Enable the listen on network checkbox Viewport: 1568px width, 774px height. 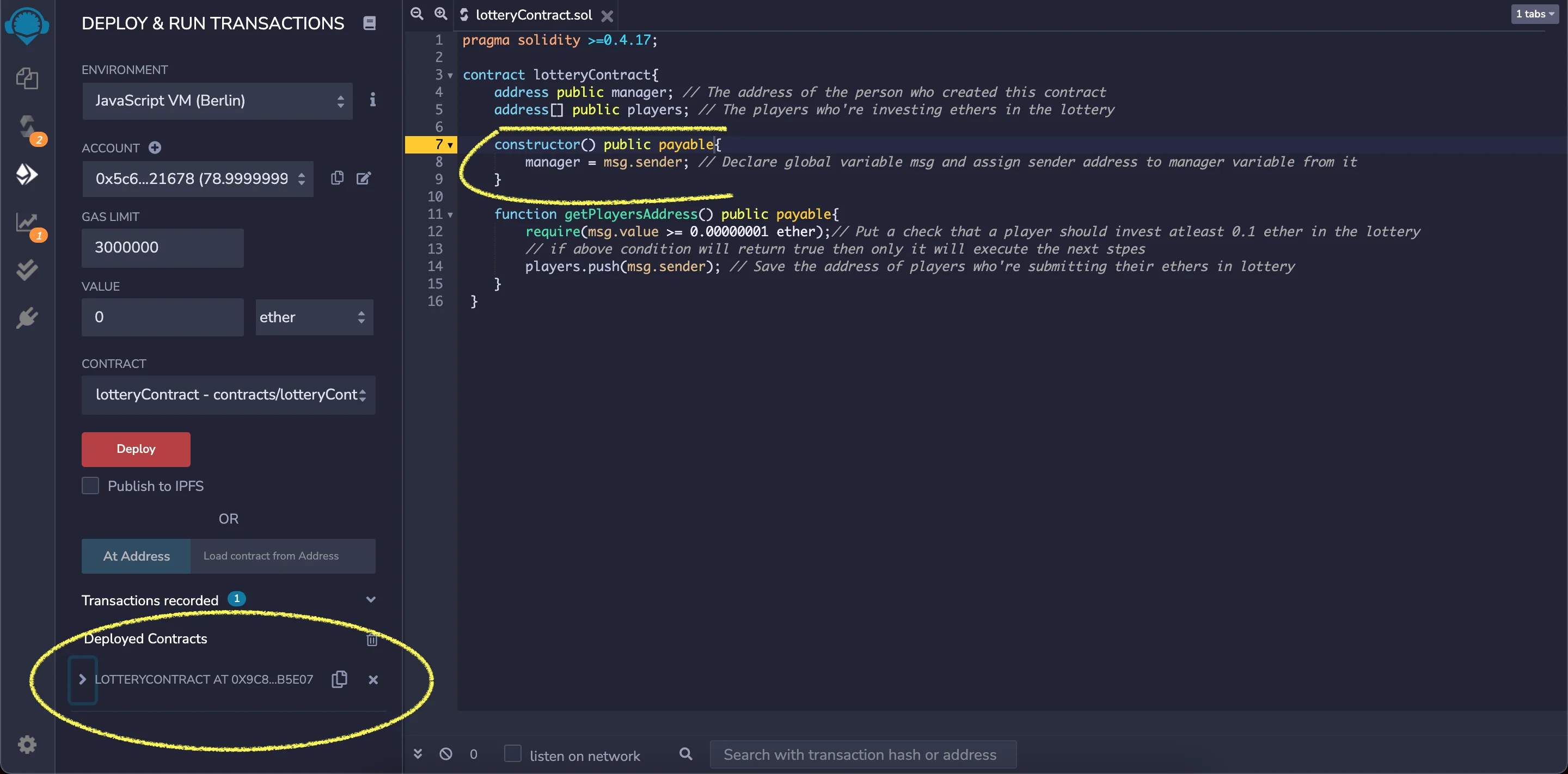(513, 753)
